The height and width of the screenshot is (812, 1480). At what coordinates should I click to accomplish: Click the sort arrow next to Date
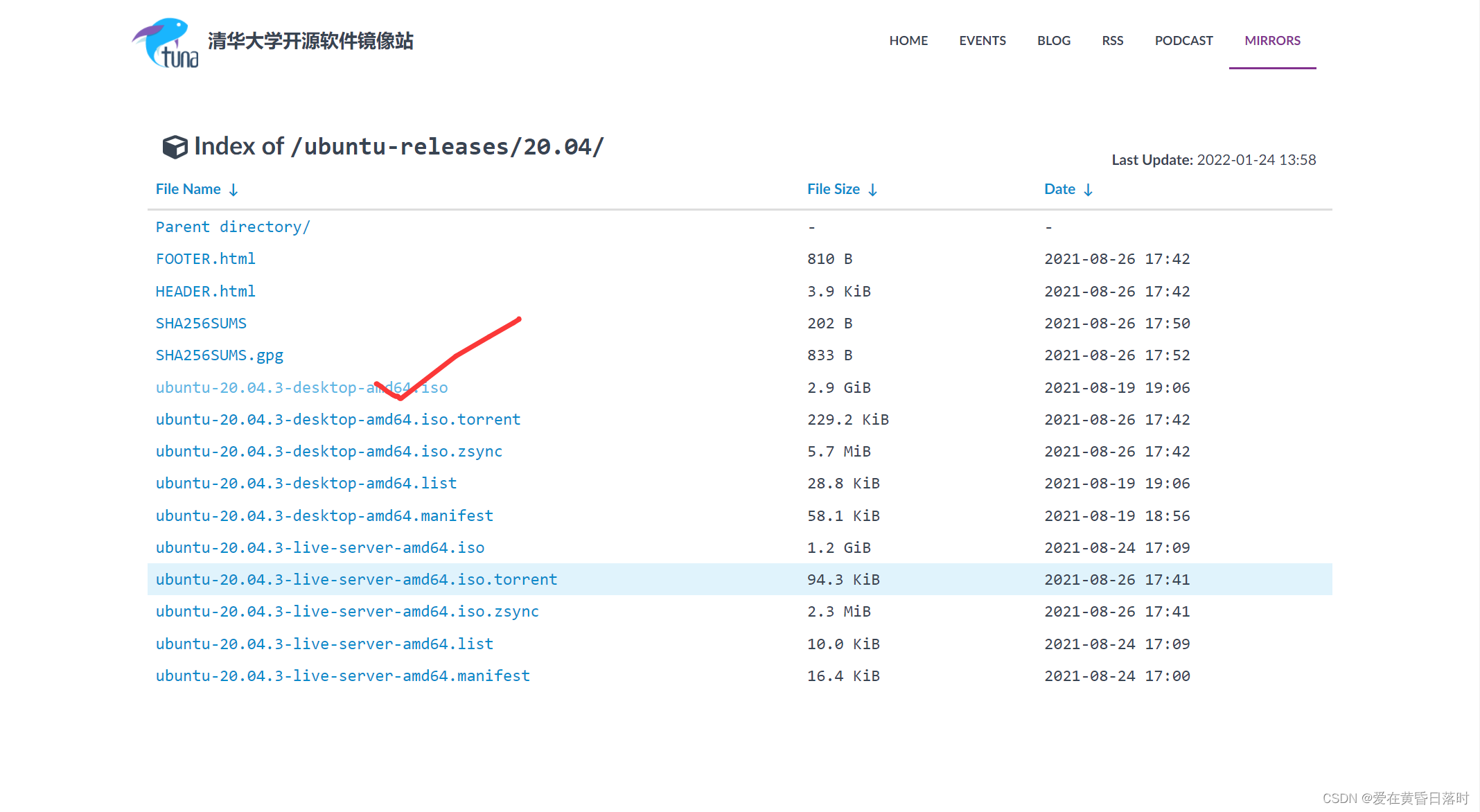[1088, 190]
